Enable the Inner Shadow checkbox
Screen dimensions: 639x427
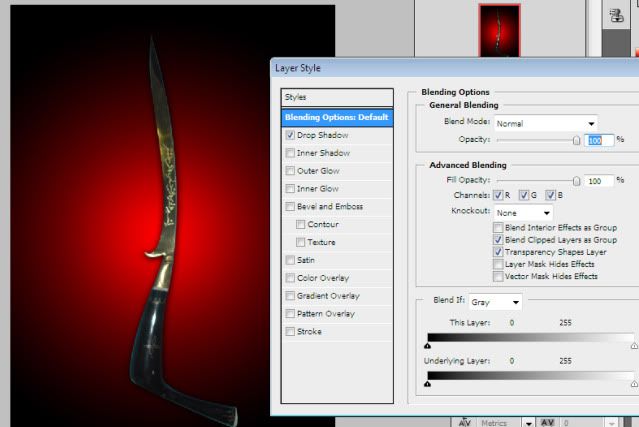290,153
